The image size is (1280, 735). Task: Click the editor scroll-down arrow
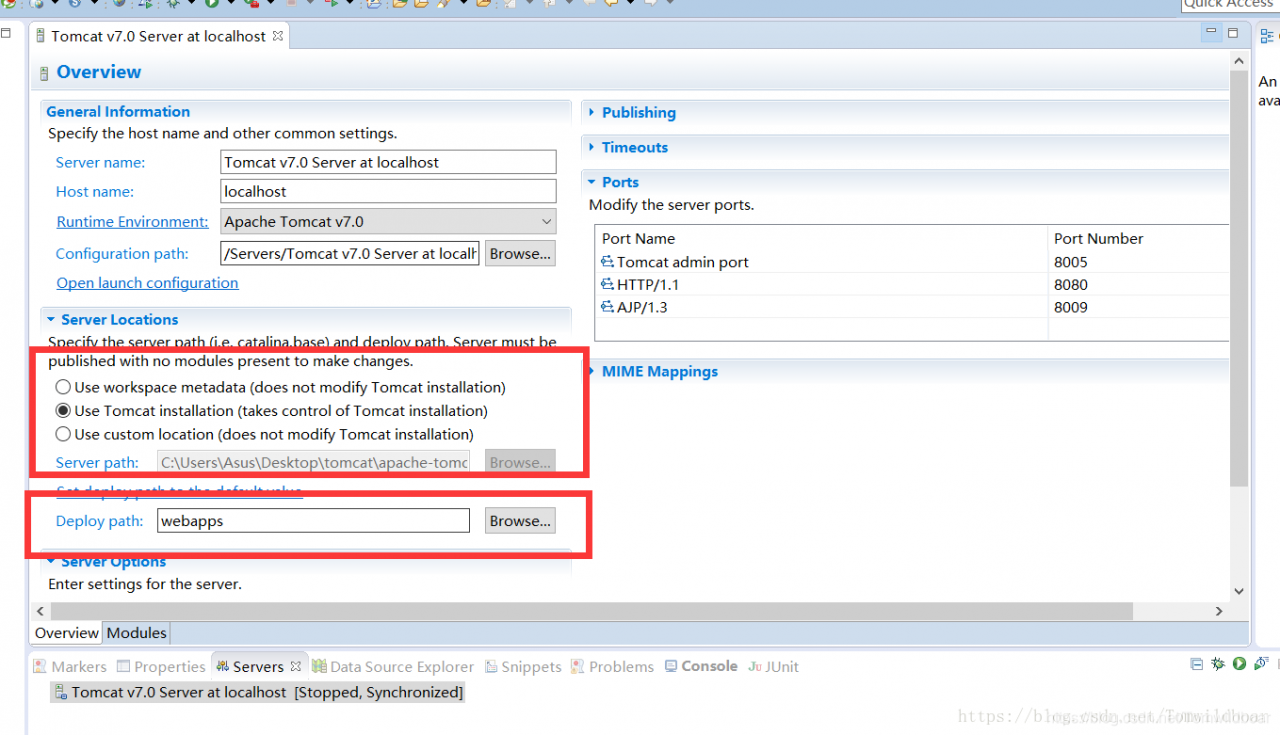[x=1240, y=591]
